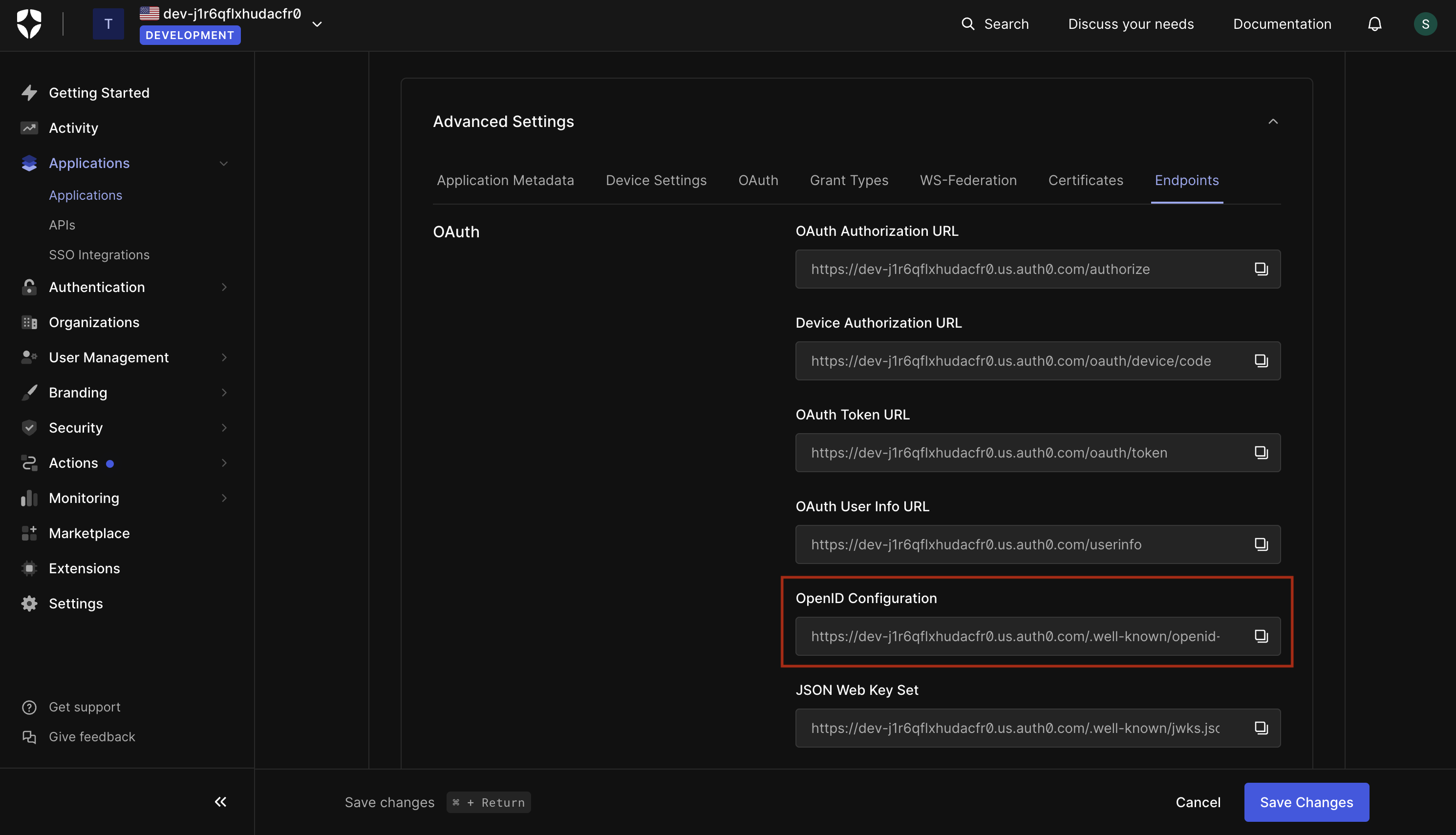Image resolution: width=1456 pixels, height=835 pixels.
Task: Click the Give feedback chat icon
Action: point(29,737)
